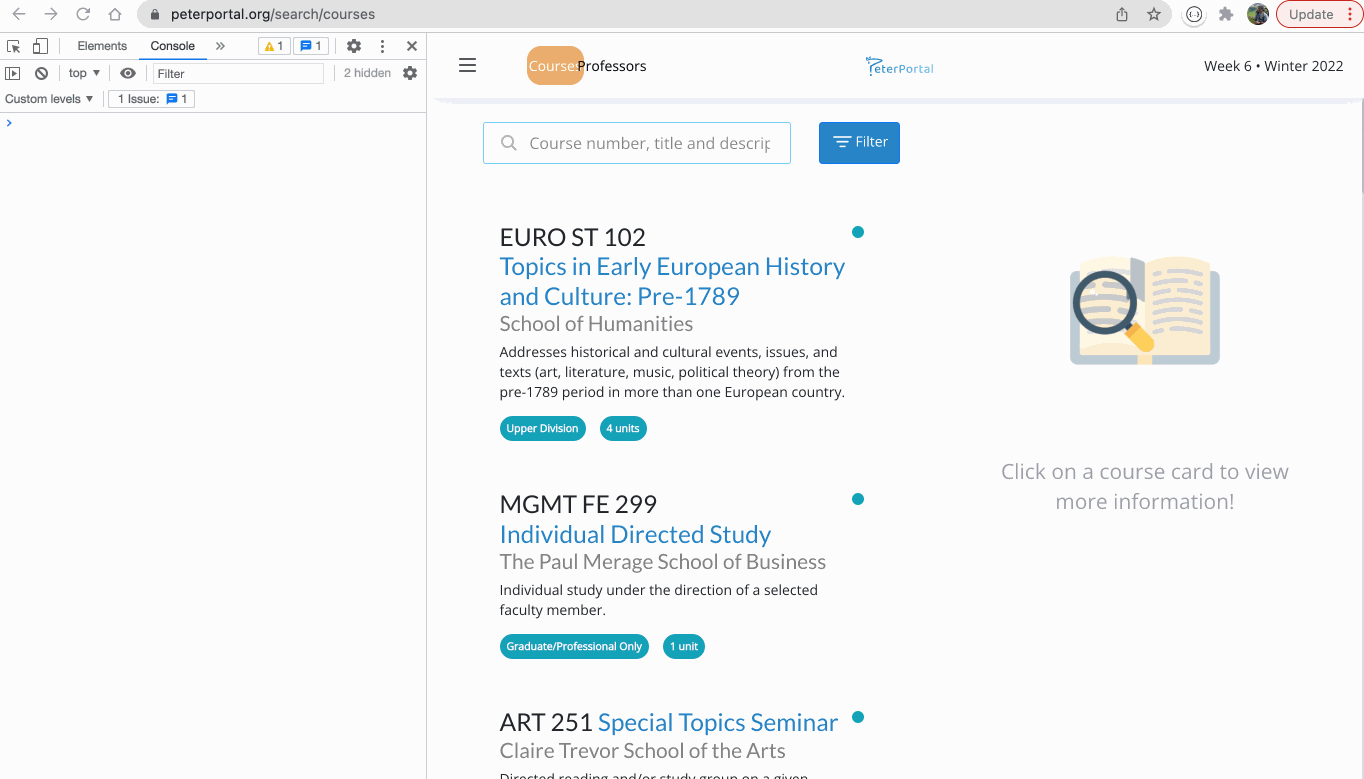
Task: Toggle the green dot on MGMT FE 299 card
Action: 858,498
